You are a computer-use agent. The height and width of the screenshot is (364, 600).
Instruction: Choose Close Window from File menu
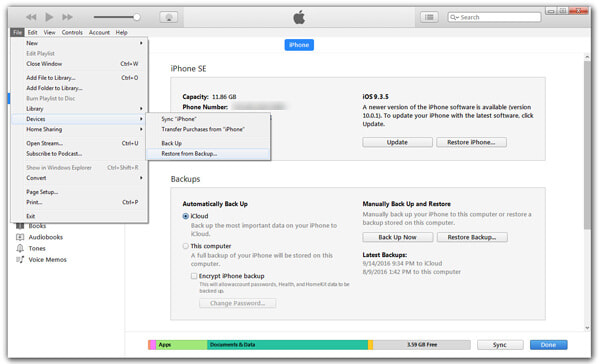coord(80,64)
